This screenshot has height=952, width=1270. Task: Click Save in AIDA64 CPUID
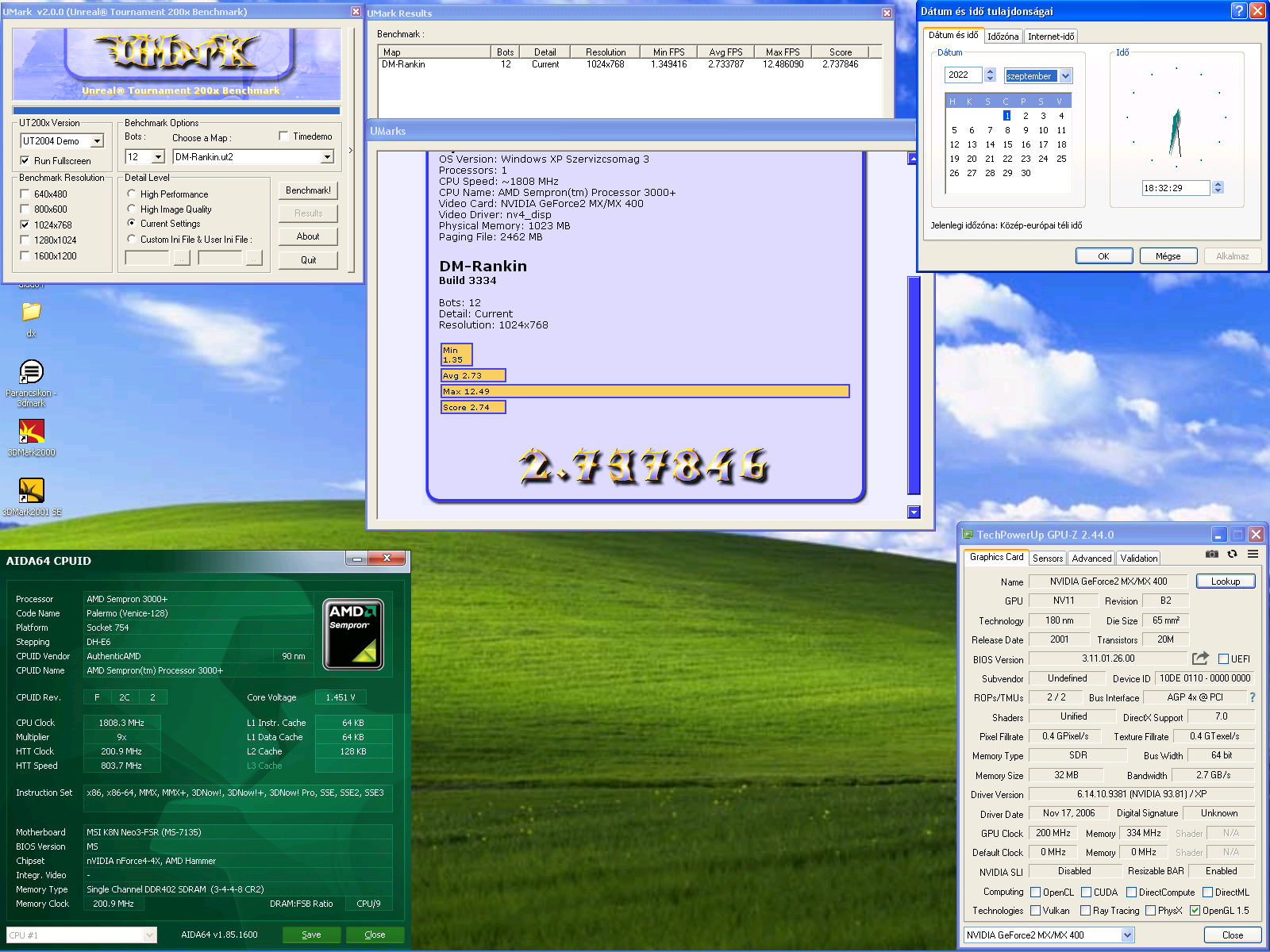(x=312, y=935)
